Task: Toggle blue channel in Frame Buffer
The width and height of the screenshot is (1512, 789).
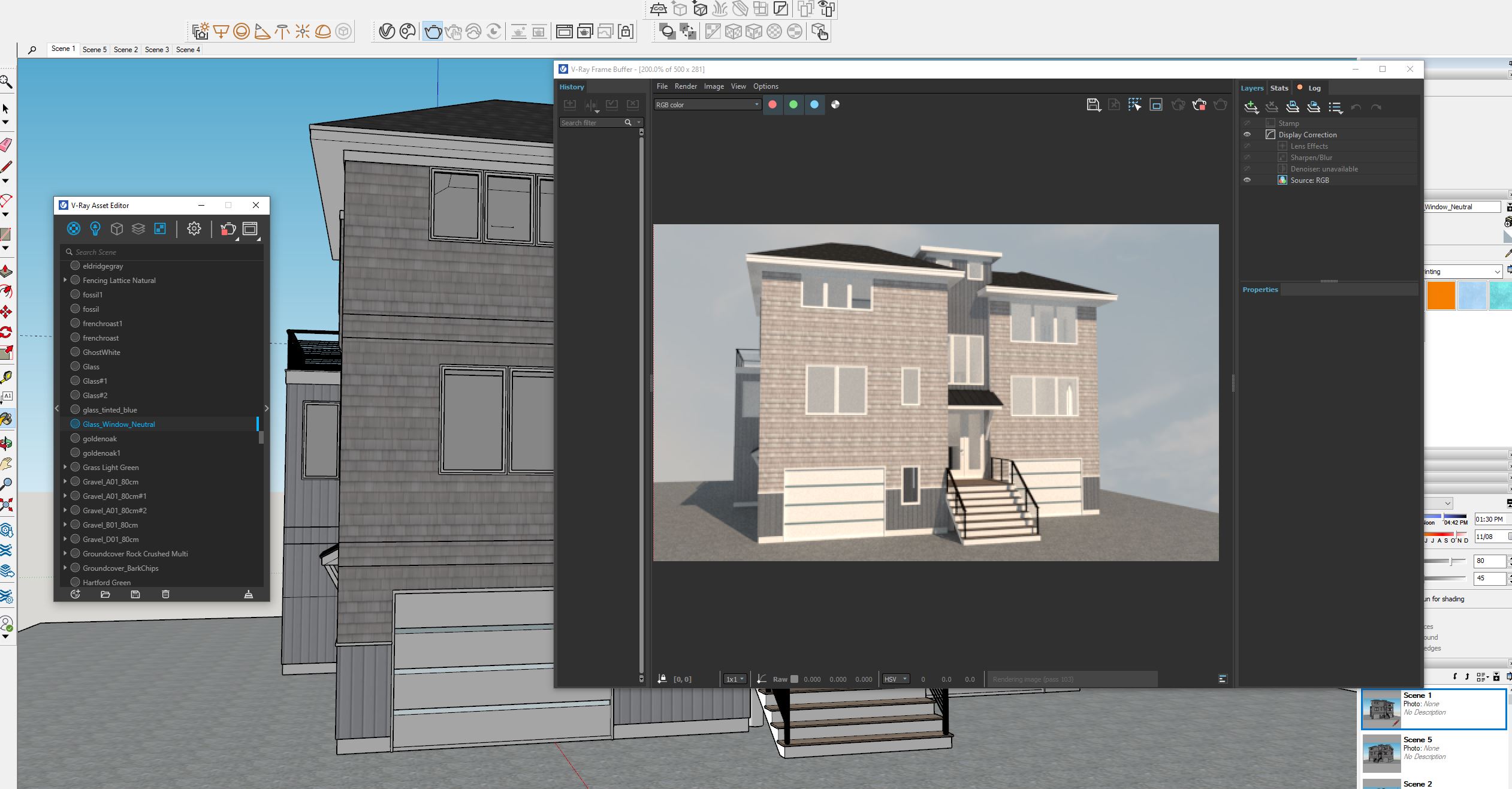Action: (x=814, y=104)
